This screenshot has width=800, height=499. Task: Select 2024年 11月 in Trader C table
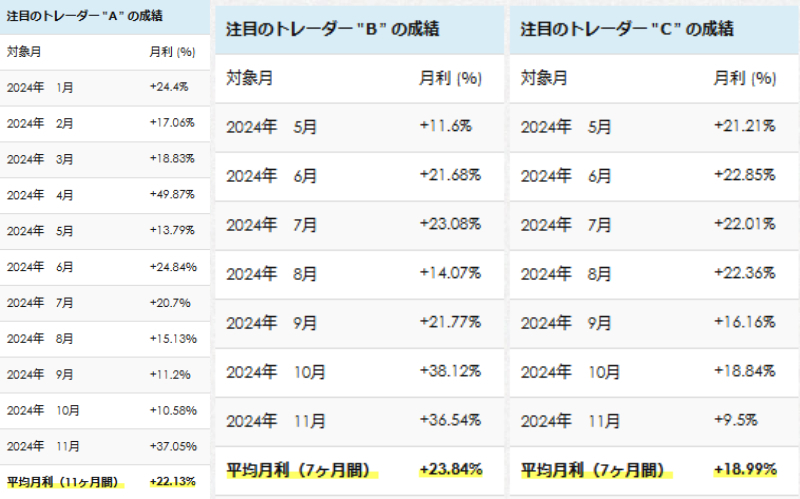[570, 421]
